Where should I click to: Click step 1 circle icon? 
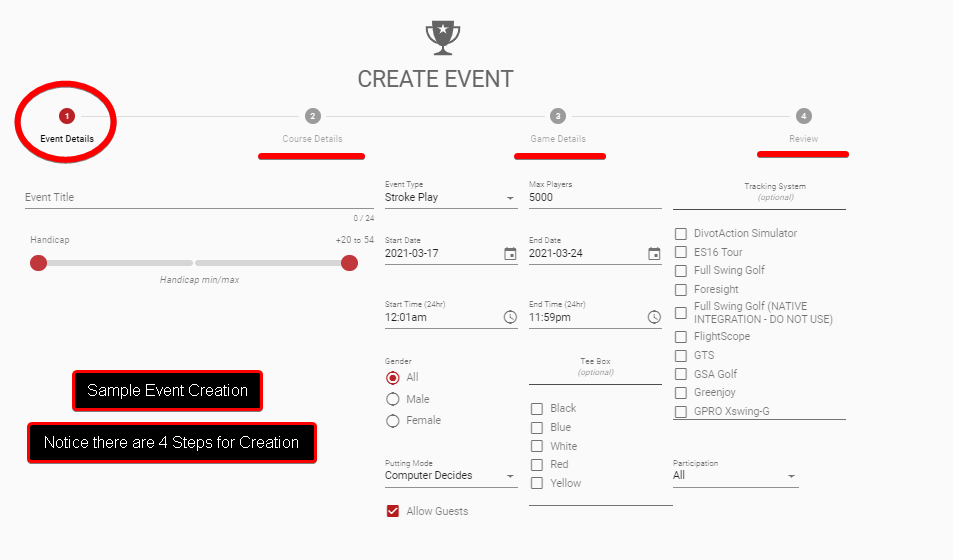click(x=67, y=116)
